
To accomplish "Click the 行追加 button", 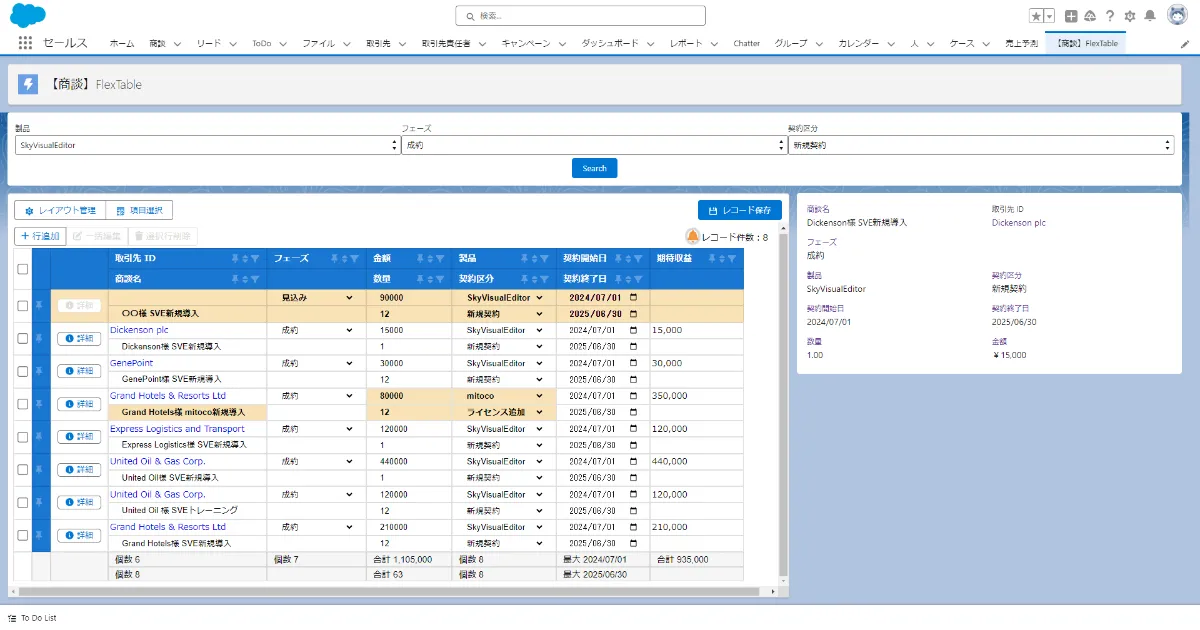I will (40, 236).
